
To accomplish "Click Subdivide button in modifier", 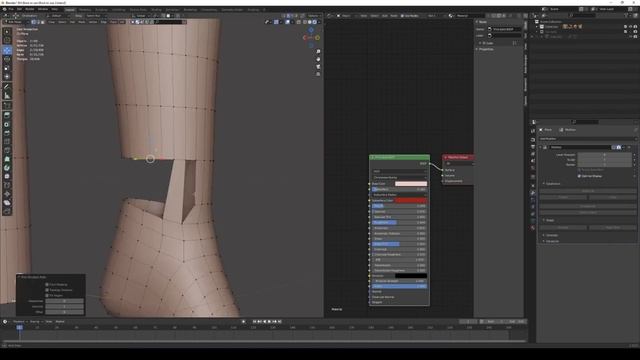I will pos(587,191).
